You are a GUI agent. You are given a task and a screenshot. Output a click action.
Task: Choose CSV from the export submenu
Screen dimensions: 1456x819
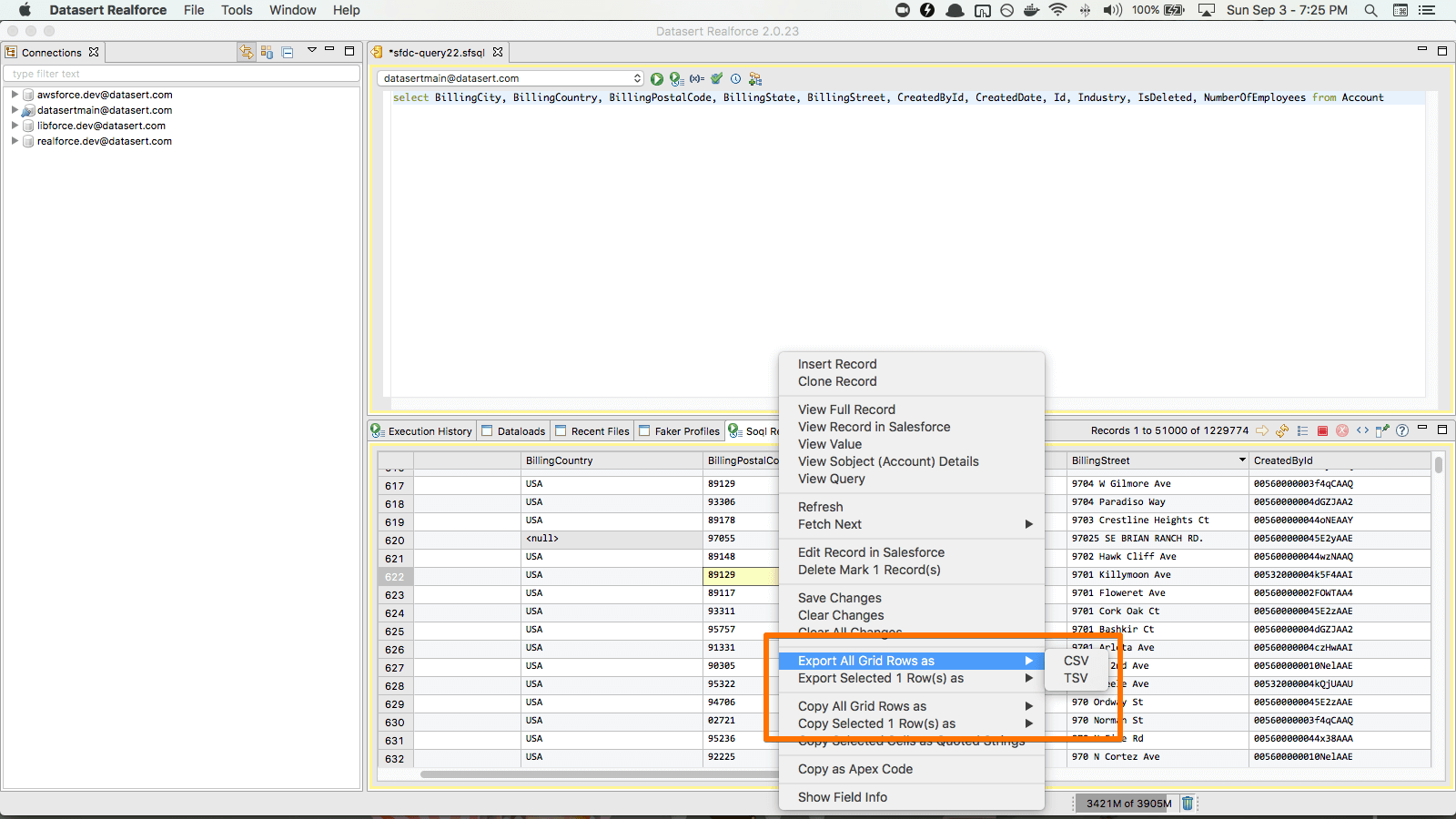click(x=1076, y=661)
